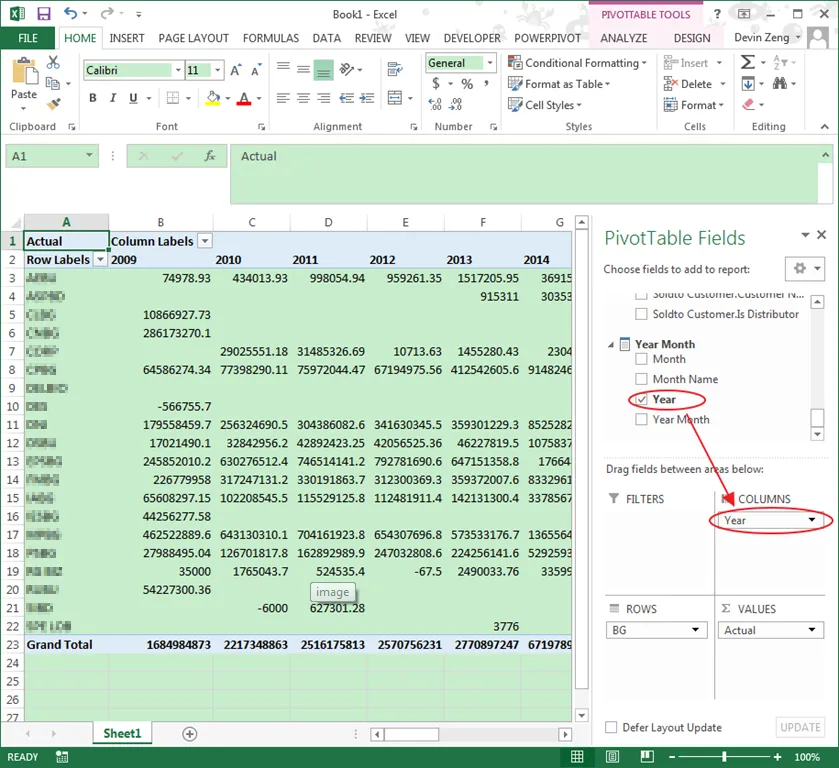This screenshot has width=839, height=768.
Task: Open the font size dropdown
Action: pyautogui.click(x=218, y=70)
